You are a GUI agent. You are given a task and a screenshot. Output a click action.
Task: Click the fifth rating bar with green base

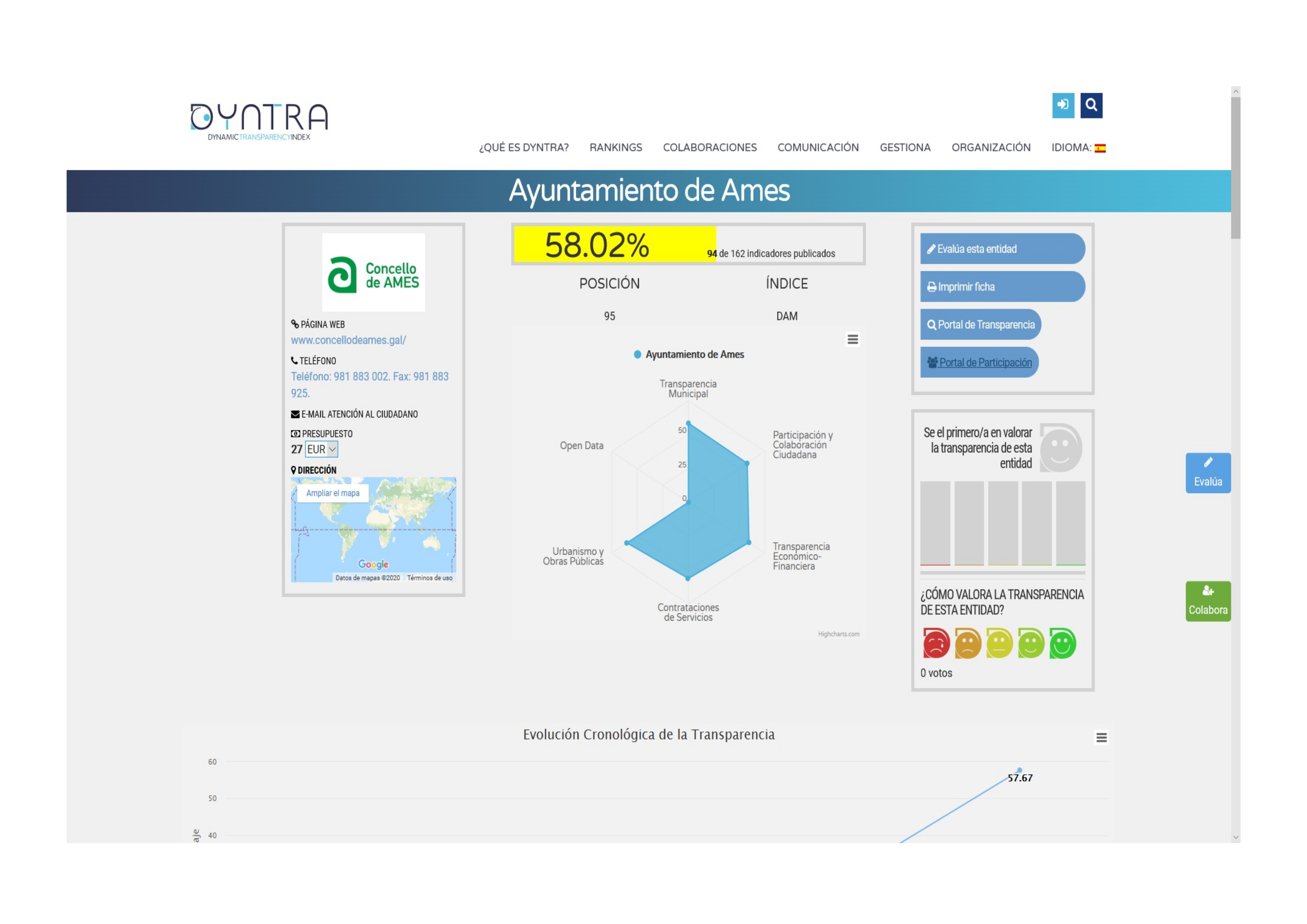click(x=1070, y=523)
